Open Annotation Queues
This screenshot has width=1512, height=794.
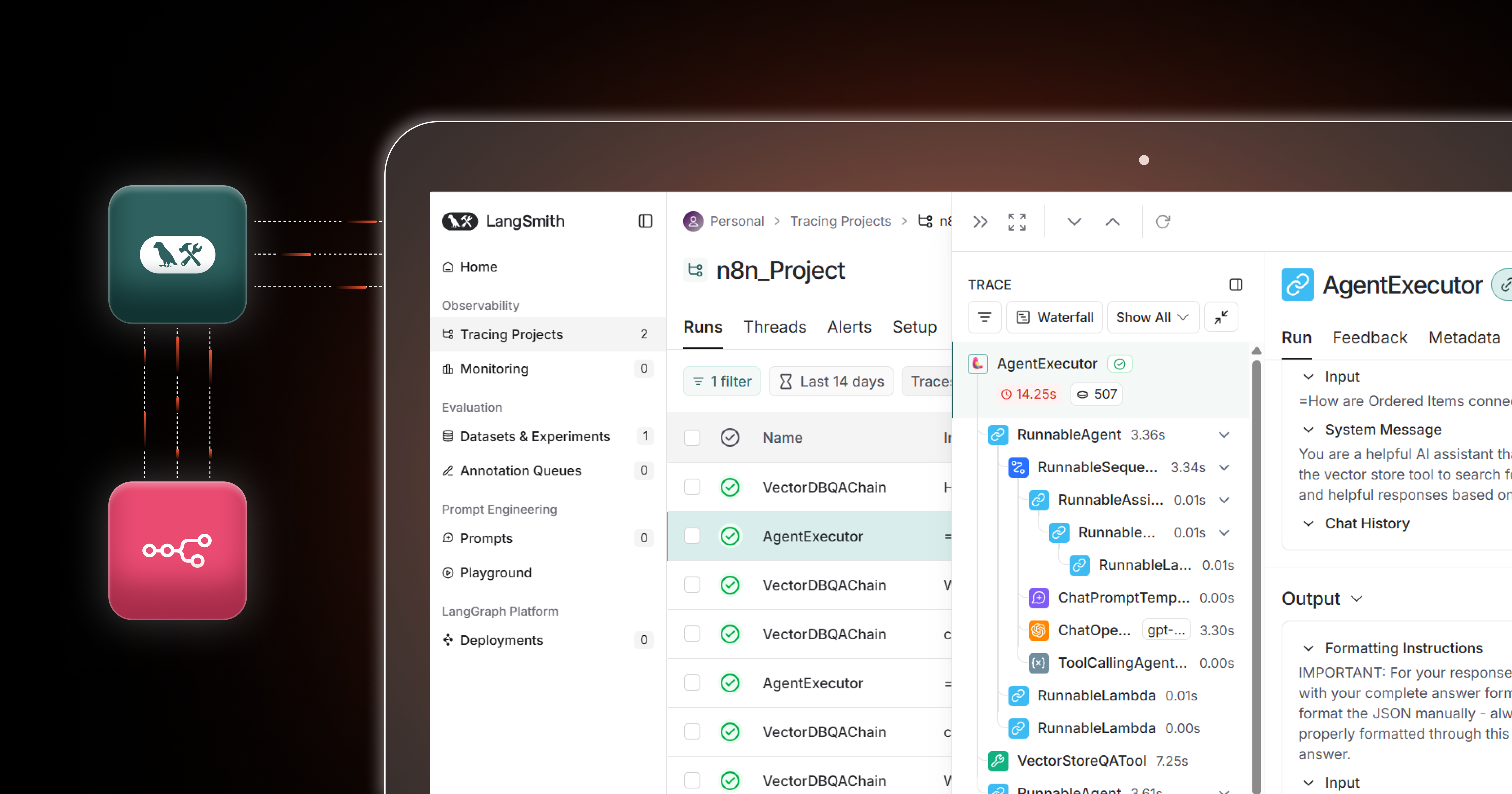(x=547, y=470)
